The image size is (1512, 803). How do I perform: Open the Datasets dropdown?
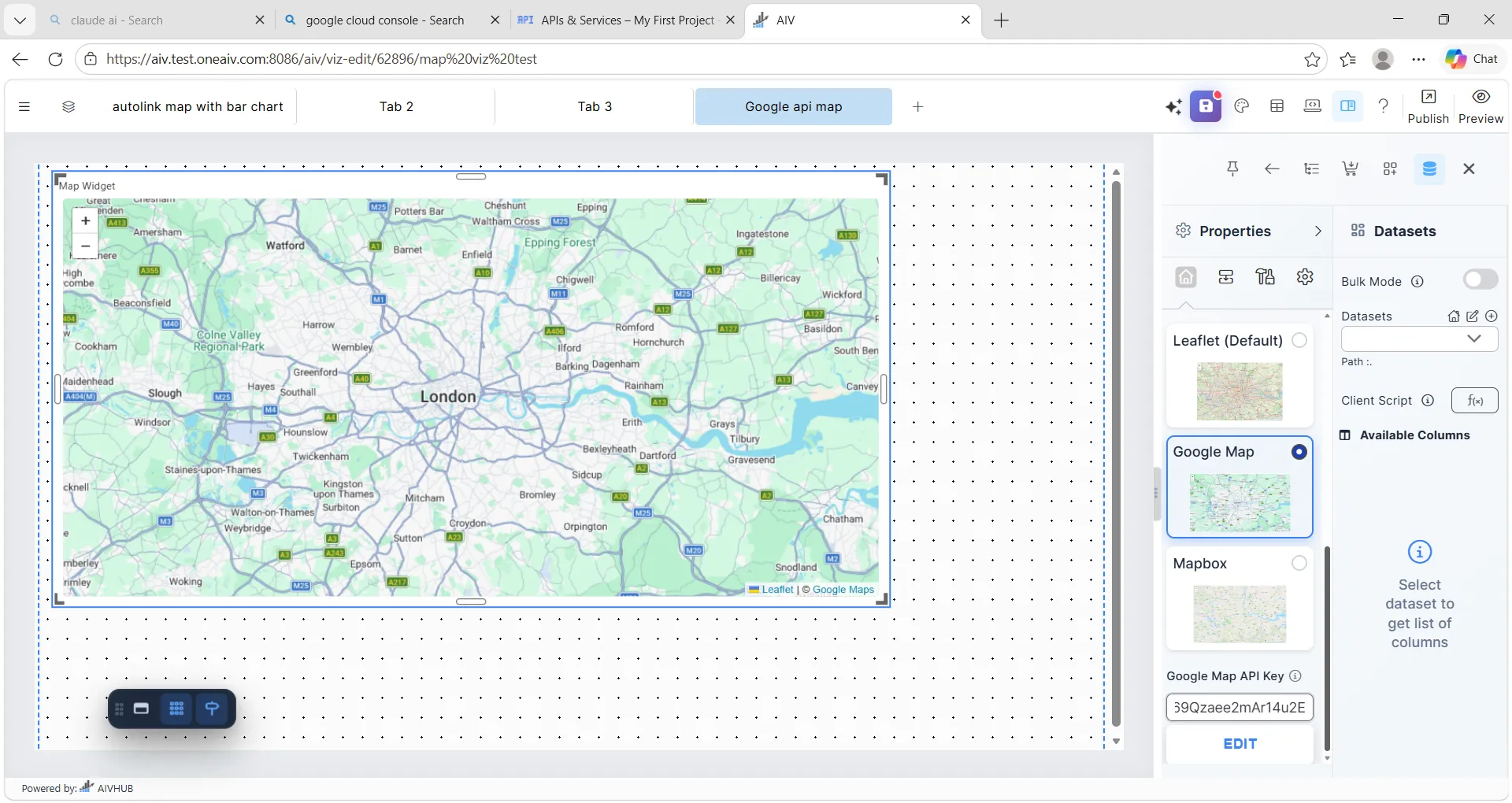(x=1418, y=339)
